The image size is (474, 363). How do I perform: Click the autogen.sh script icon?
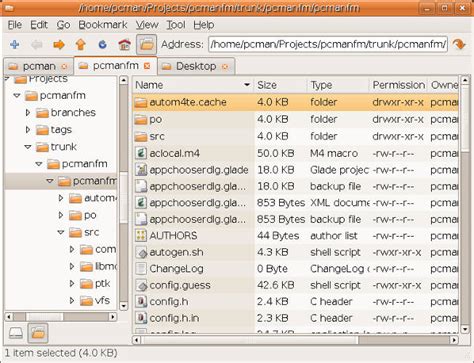(x=141, y=252)
